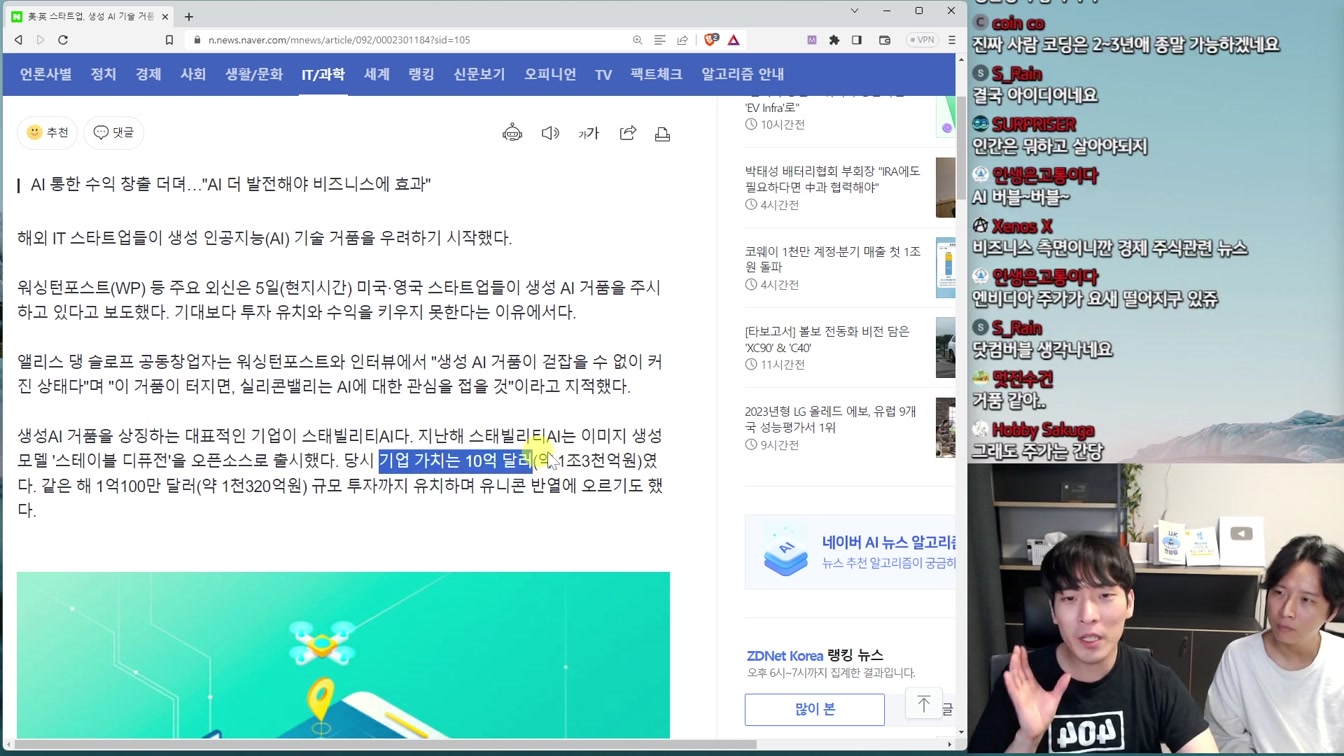Open 오피니언 section
1344x756 pixels.
point(550,74)
